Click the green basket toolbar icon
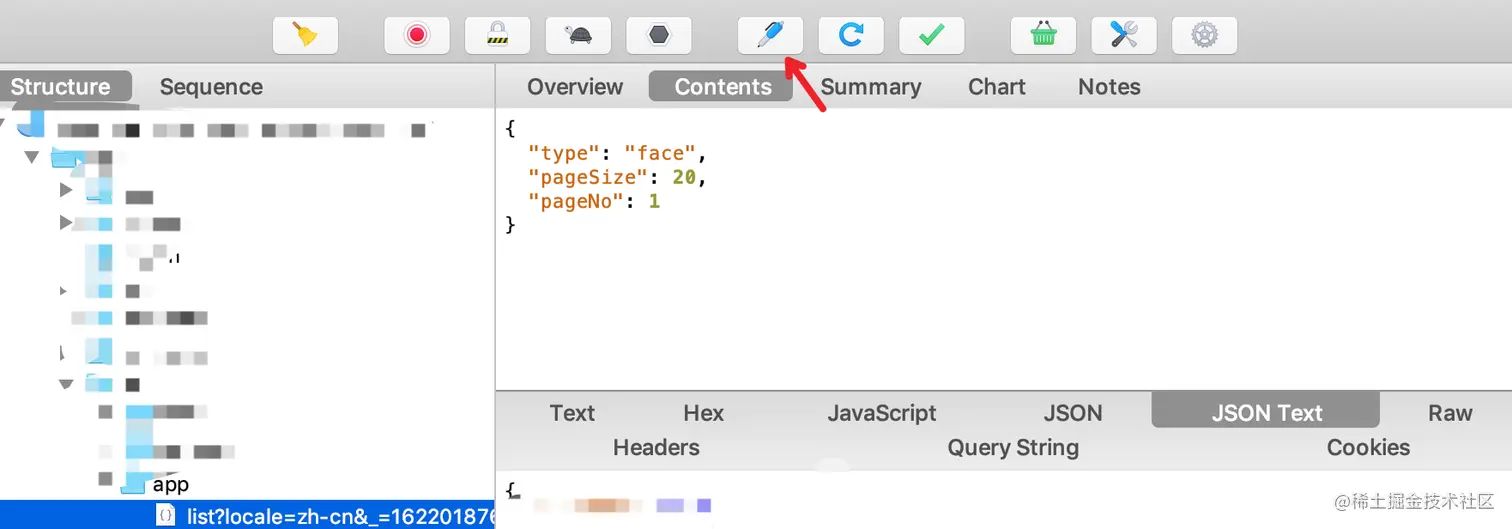Image resolution: width=1512 pixels, height=529 pixels. click(x=1043, y=35)
